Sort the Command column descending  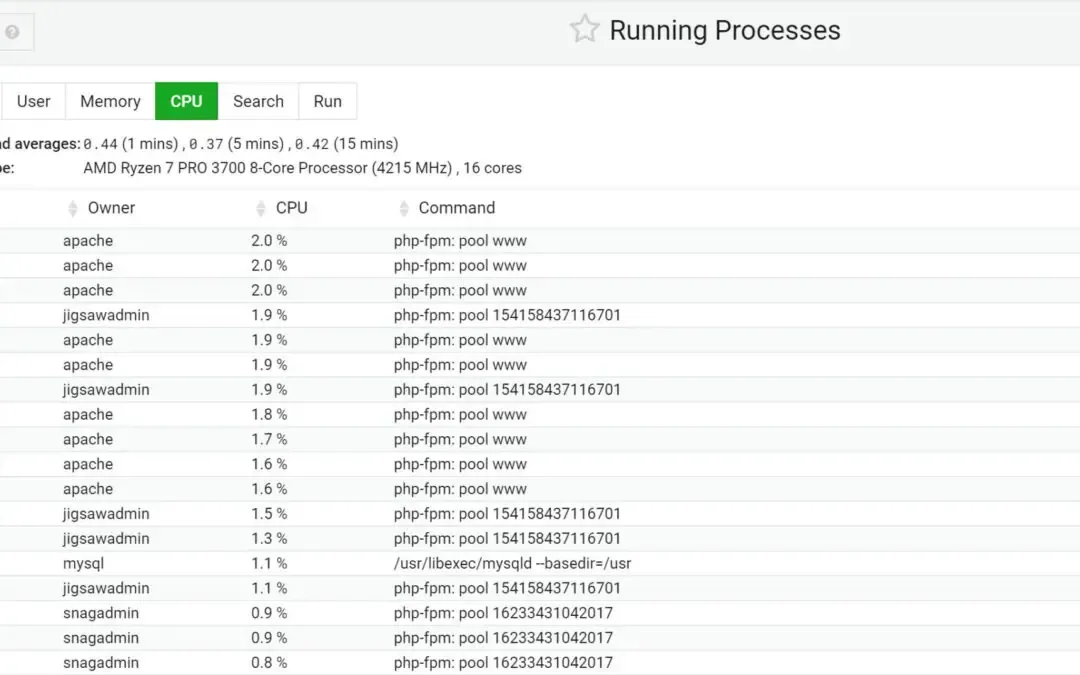[x=403, y=211]
